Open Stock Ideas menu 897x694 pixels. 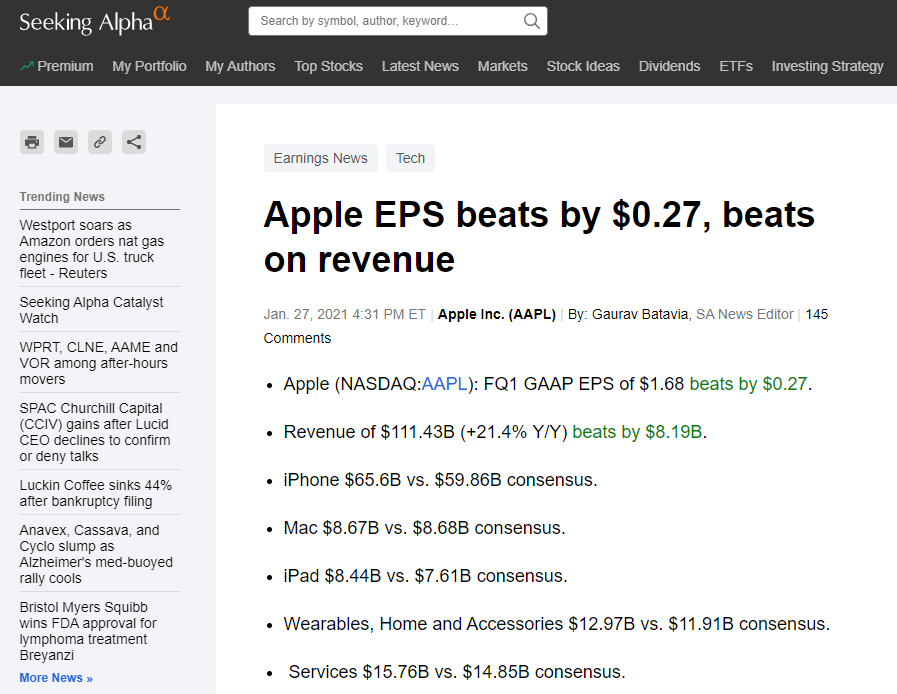click(x=583, y=66)
